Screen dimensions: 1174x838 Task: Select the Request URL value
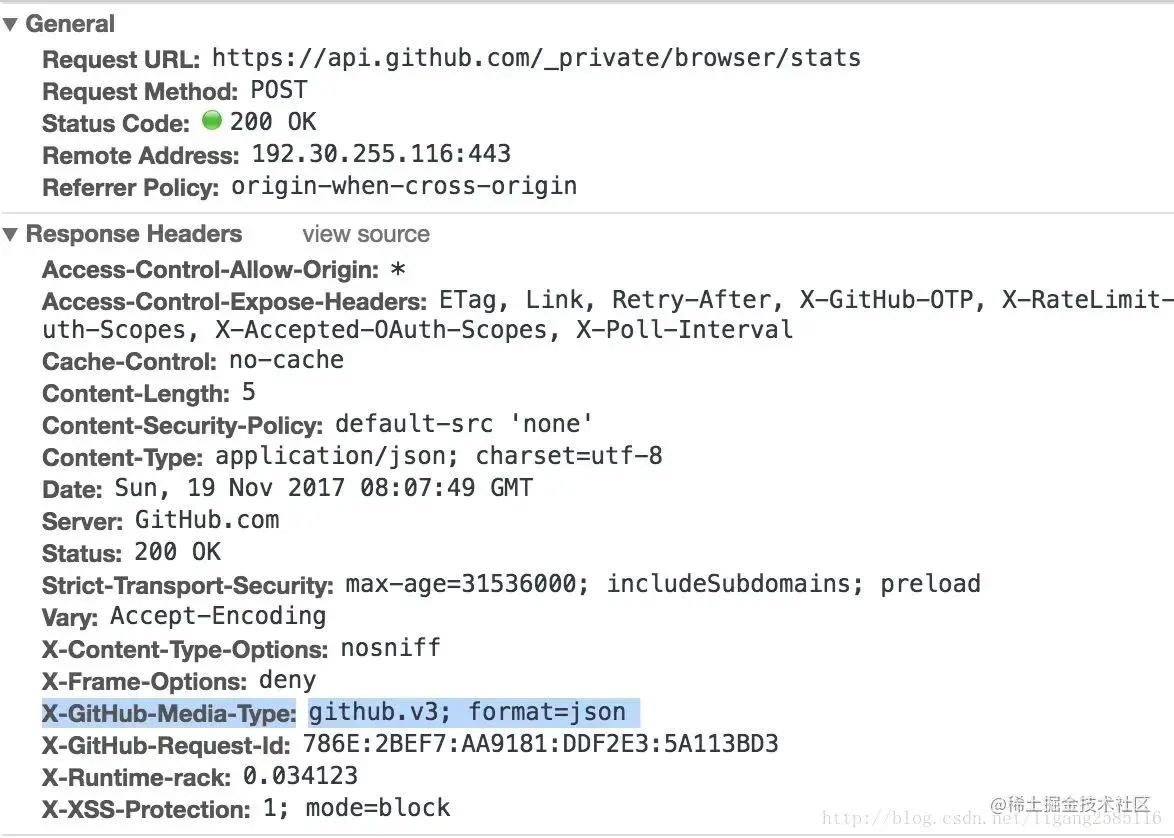point(536,58)
